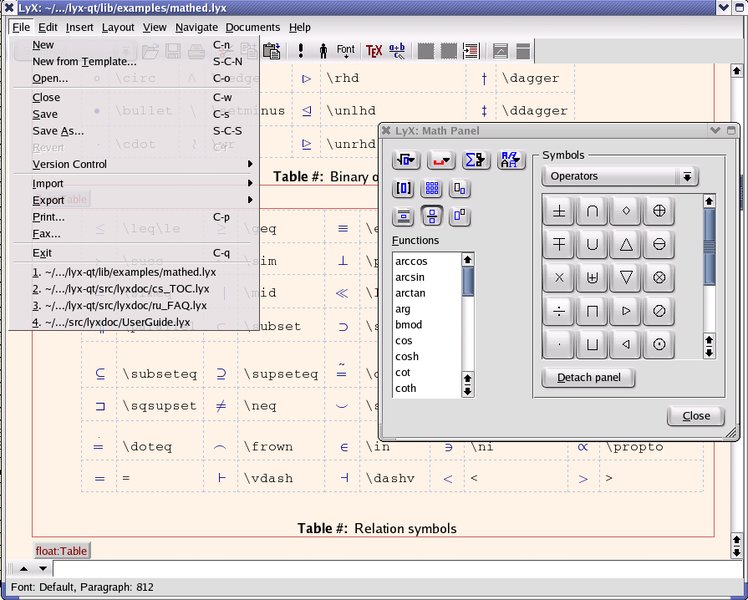Viewport: 748px width, 600px height.
Task: Click the Functions list scrollbar thumb
Action: point(468,281)
